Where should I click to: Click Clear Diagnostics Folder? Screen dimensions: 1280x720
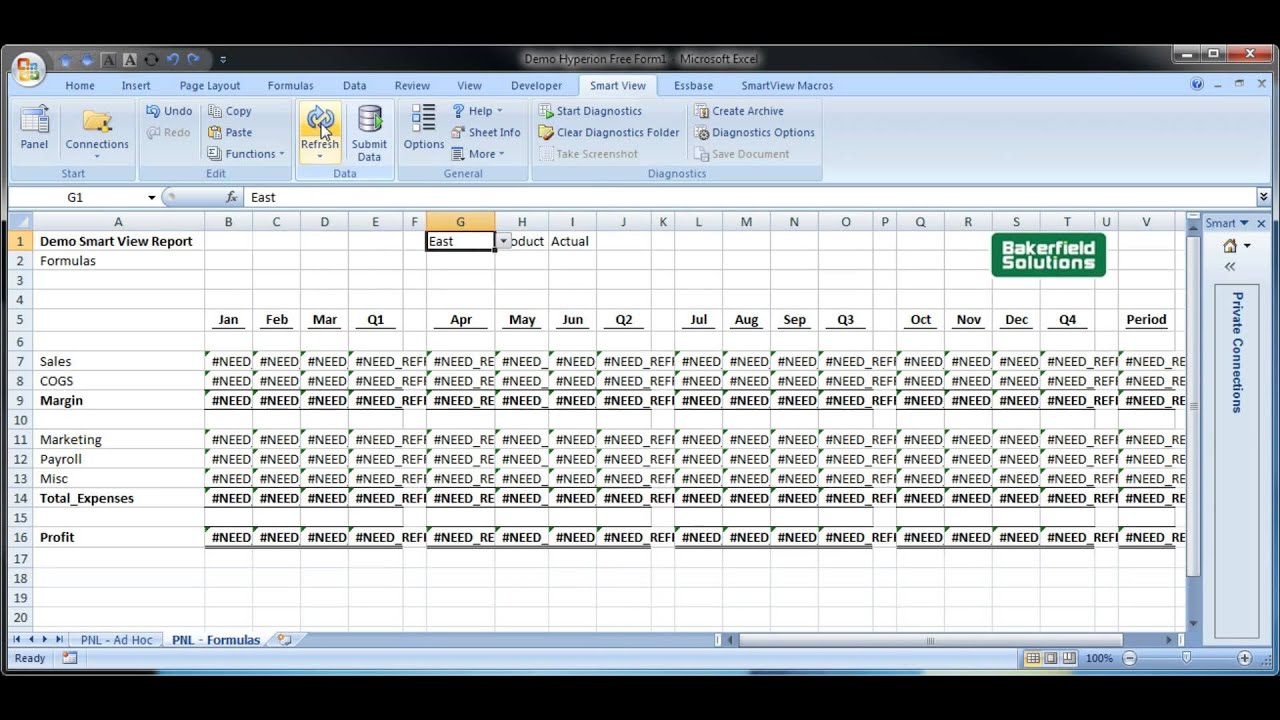[608, 132]
